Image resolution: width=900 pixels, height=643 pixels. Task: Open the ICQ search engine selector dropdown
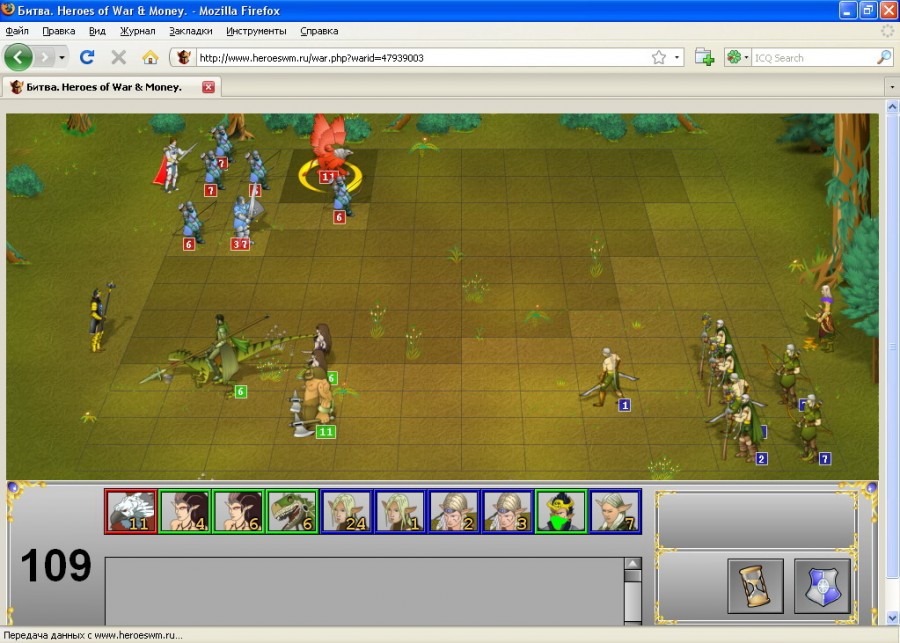click(x=738, y=57)
